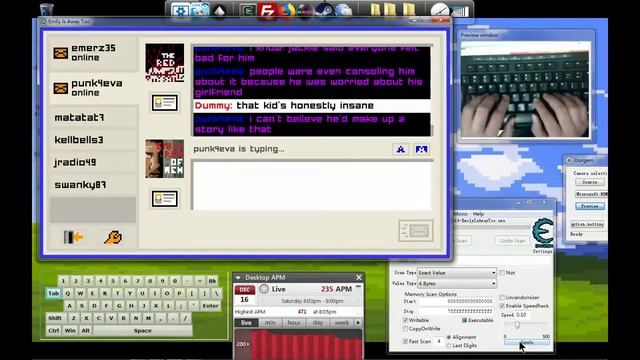The image size is (640, 360).
Task: Select the hour tab in Desktop APM
Action: [x=294, y=323]
